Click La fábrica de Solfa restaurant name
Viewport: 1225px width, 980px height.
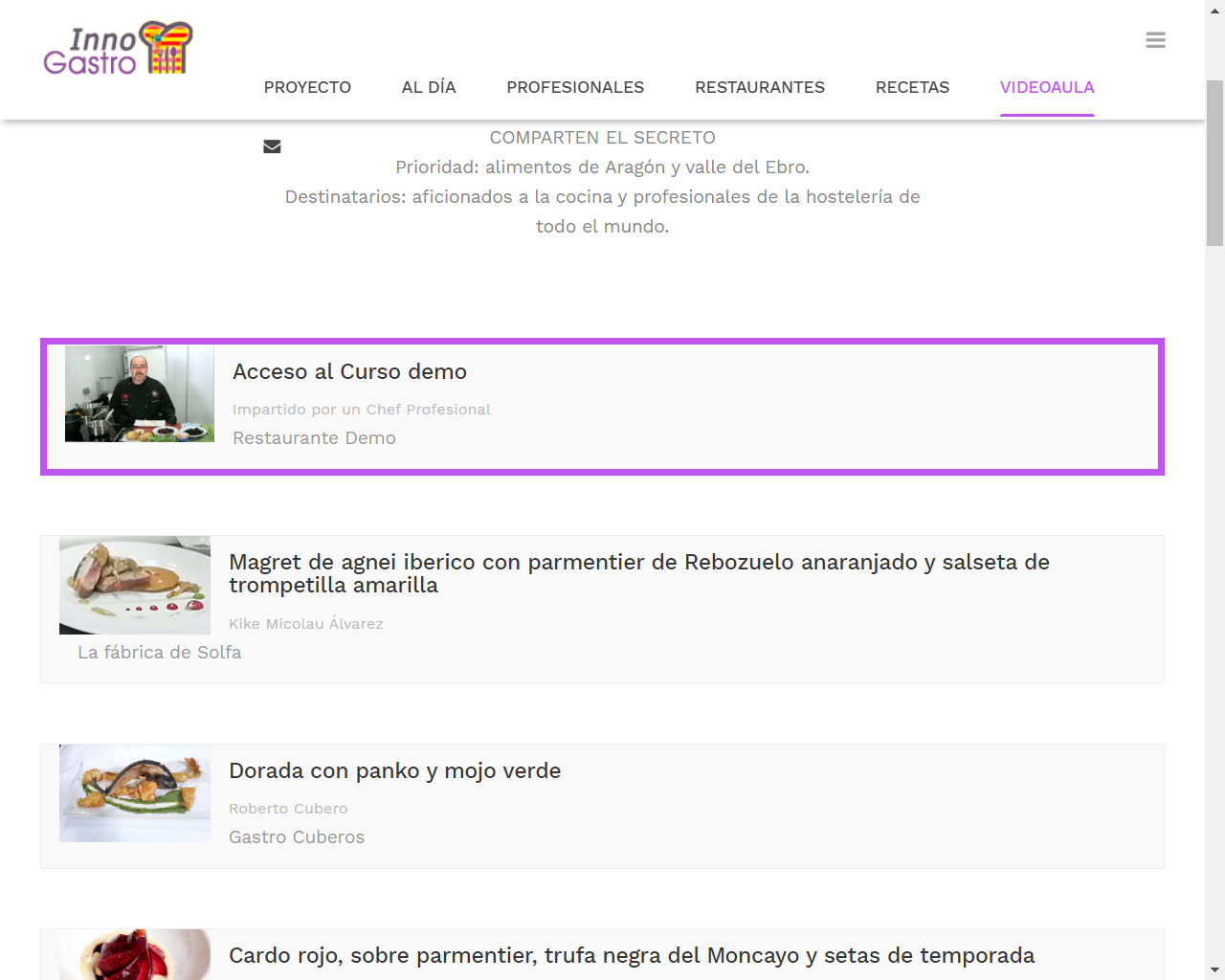tap(160, 652)
